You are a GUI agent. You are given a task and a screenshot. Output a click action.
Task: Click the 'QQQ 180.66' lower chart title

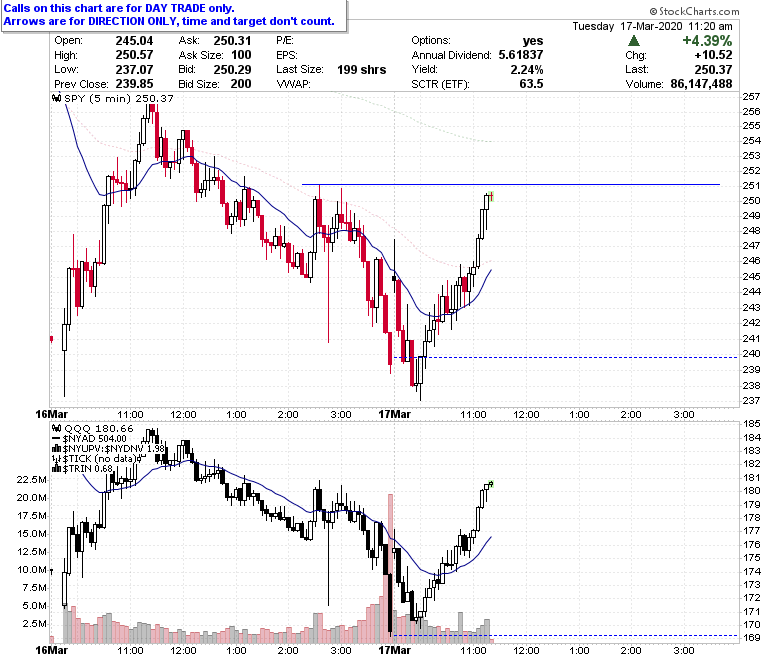pos(99,428)
